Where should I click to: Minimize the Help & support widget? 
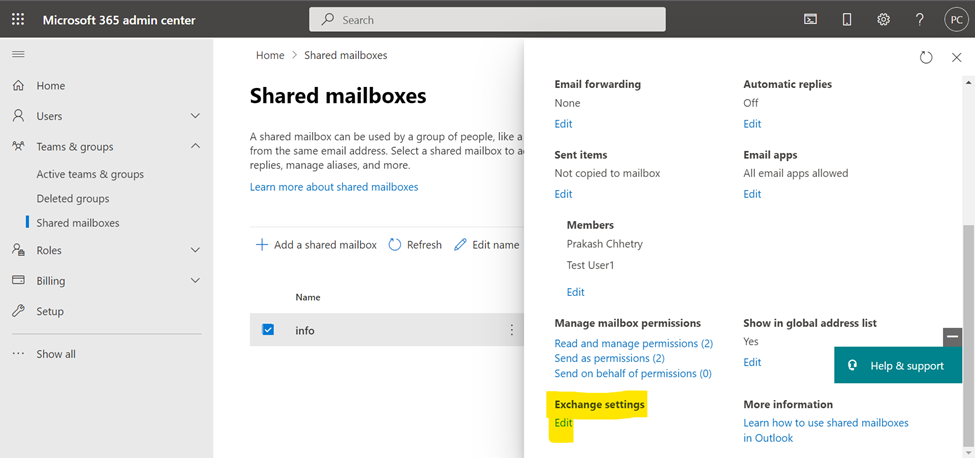point(952,337)
